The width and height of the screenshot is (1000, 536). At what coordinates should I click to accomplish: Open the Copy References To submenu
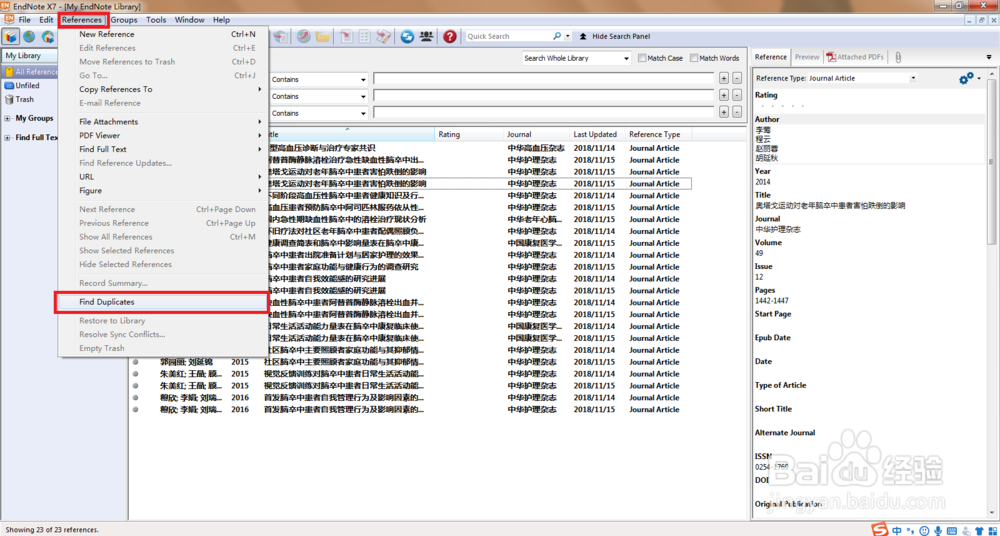(x=162, y=89)
